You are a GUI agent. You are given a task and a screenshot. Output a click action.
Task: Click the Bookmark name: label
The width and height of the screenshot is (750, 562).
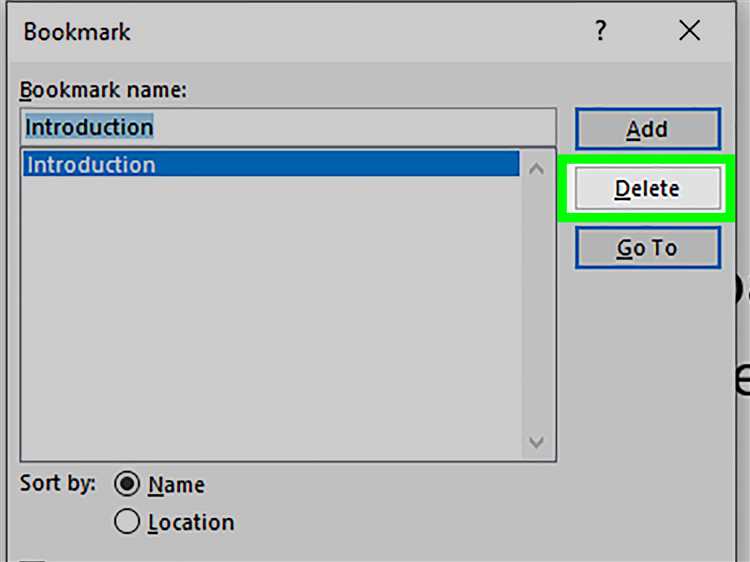point(103,90)
